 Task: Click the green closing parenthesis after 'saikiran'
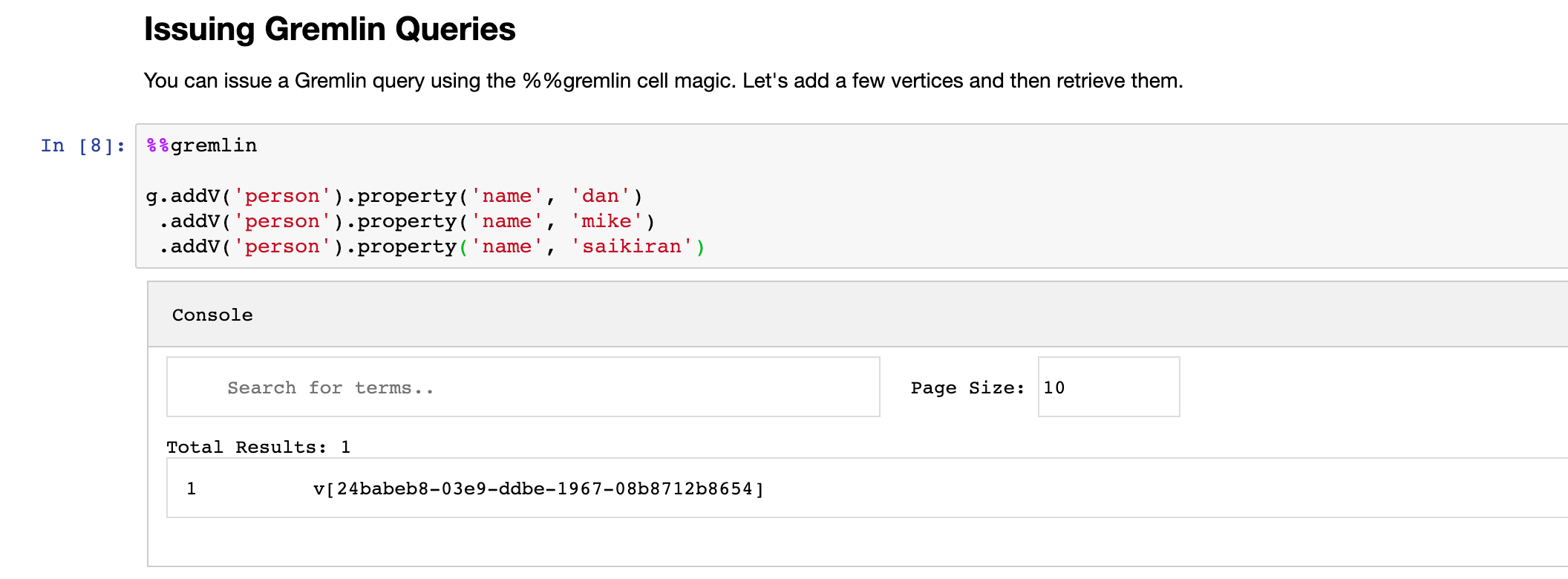click(x=700, y=246)
